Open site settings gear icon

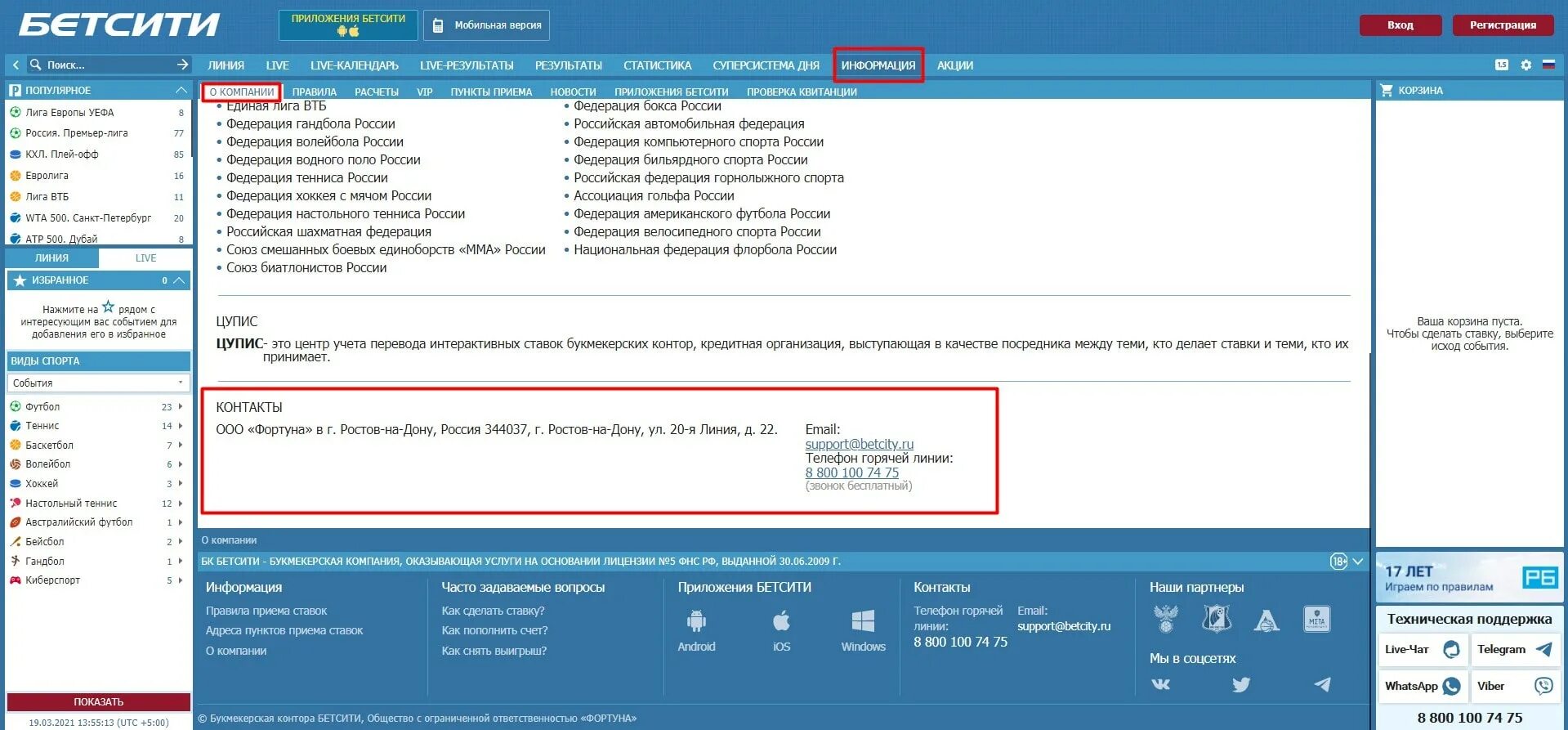[x=1526, y=65]
